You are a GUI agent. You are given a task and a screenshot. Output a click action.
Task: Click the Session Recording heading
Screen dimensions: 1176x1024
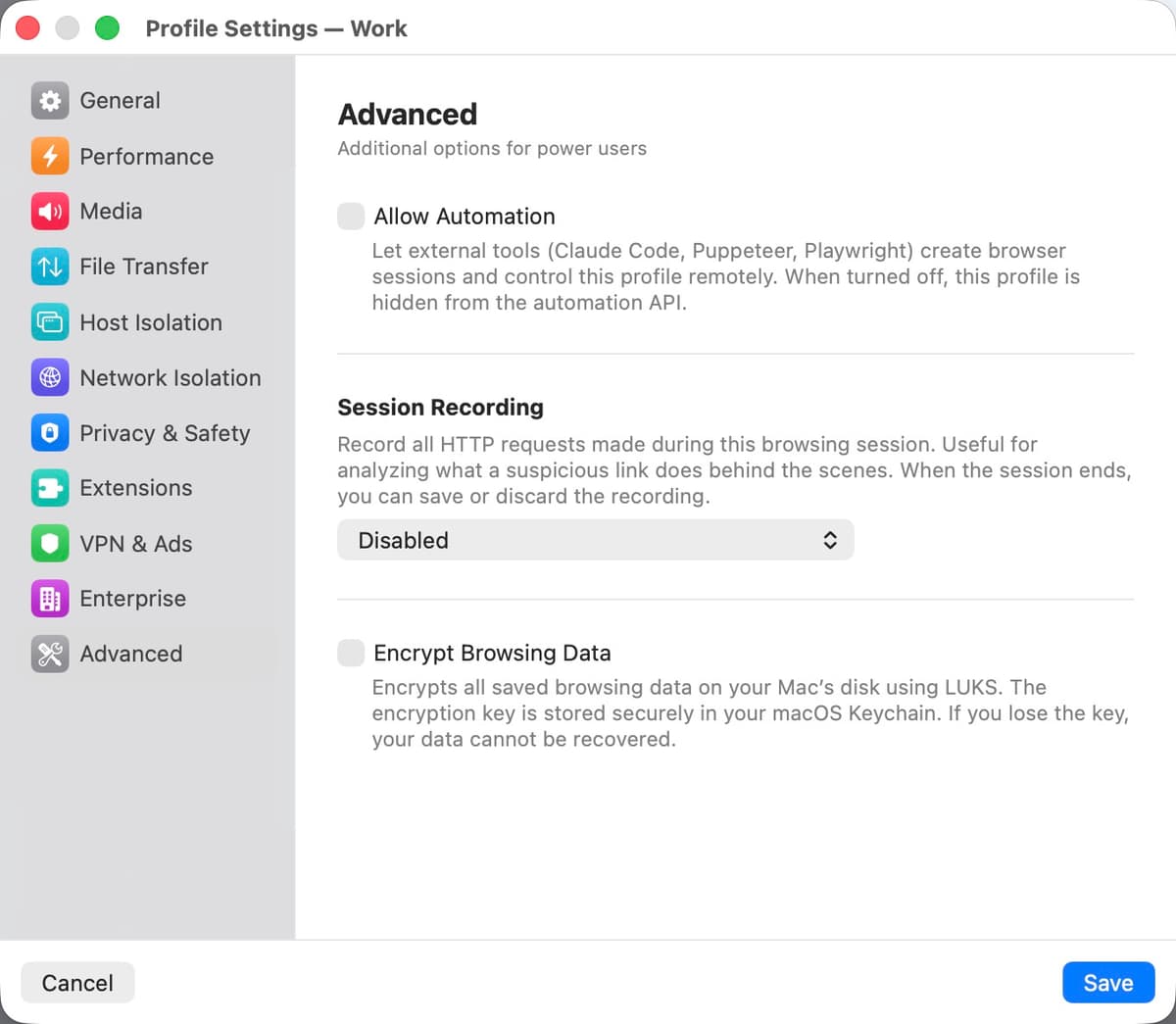coord(440,407)
